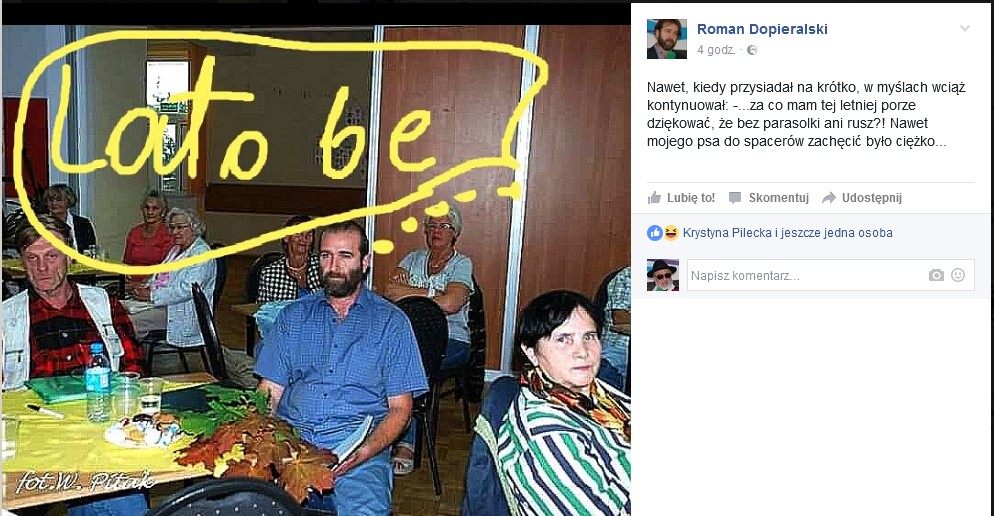
Task: Open the emoji picker smiley icon
Action: pos(958,275)
